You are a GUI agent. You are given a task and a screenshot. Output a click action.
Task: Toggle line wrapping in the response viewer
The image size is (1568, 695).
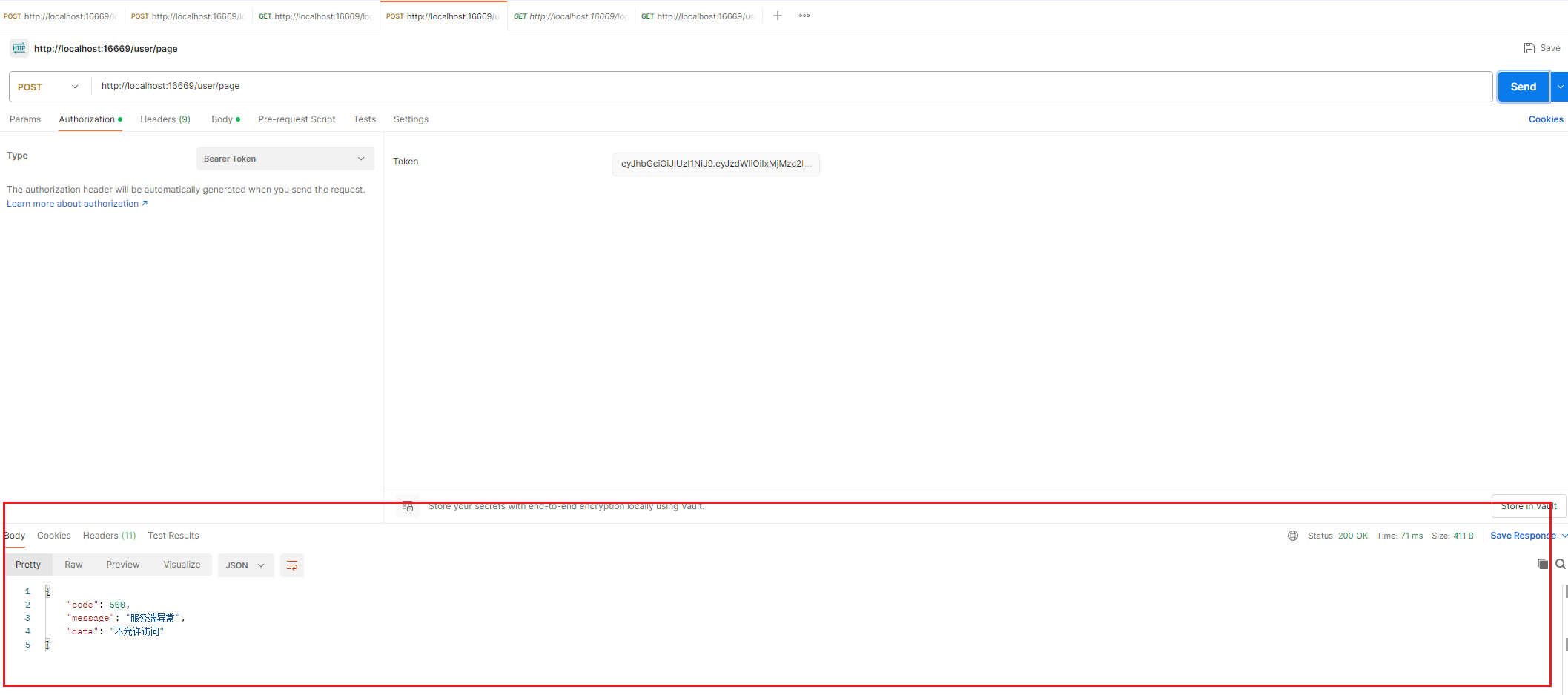(291, 565)
